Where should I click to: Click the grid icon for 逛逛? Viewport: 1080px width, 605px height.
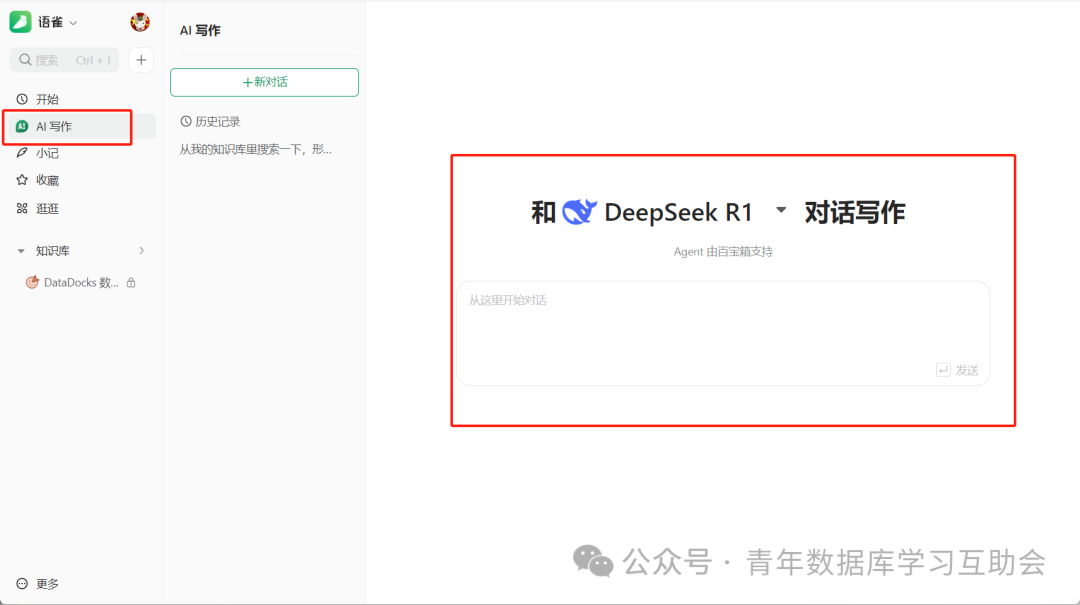(22, 208)
